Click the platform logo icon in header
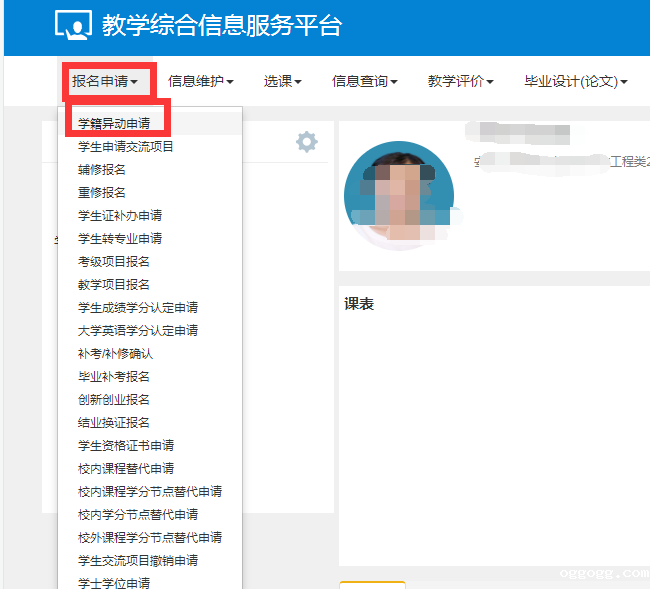 pyautogui.click(x=73, y=27)
